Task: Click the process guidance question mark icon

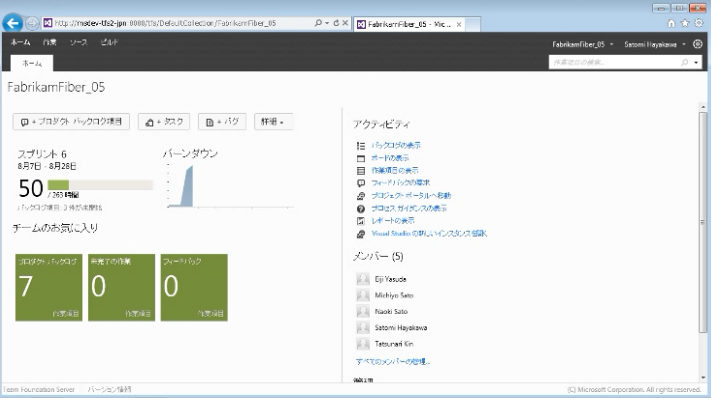Action: (x=361, y=209)
